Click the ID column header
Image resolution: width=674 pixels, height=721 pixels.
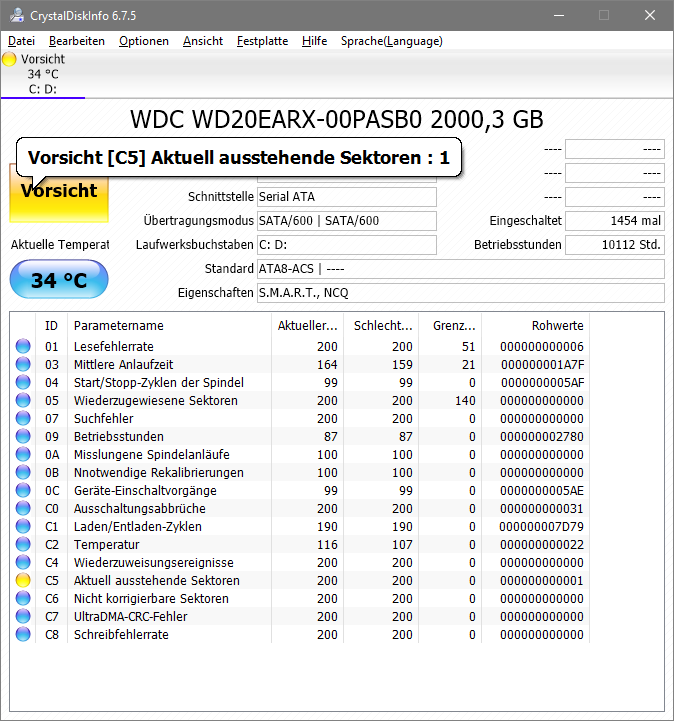pos(51,326)
